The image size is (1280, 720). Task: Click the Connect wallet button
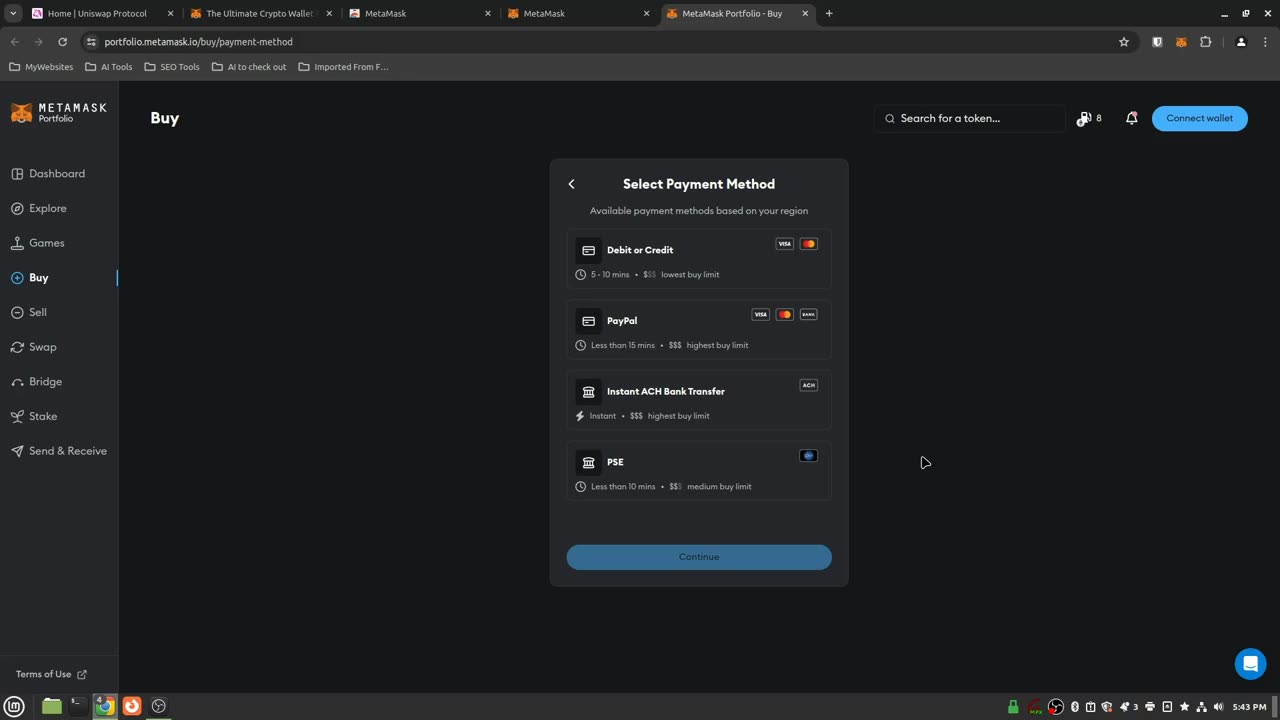pos(1200,118)
